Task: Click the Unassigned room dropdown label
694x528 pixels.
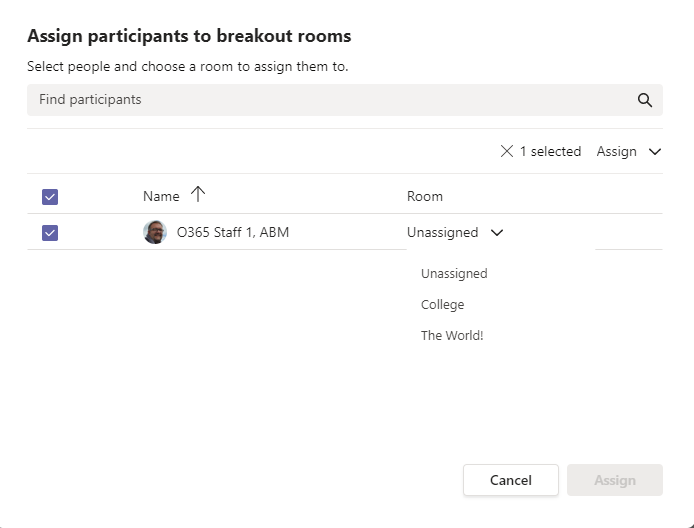Action: (x=442, y=232)
